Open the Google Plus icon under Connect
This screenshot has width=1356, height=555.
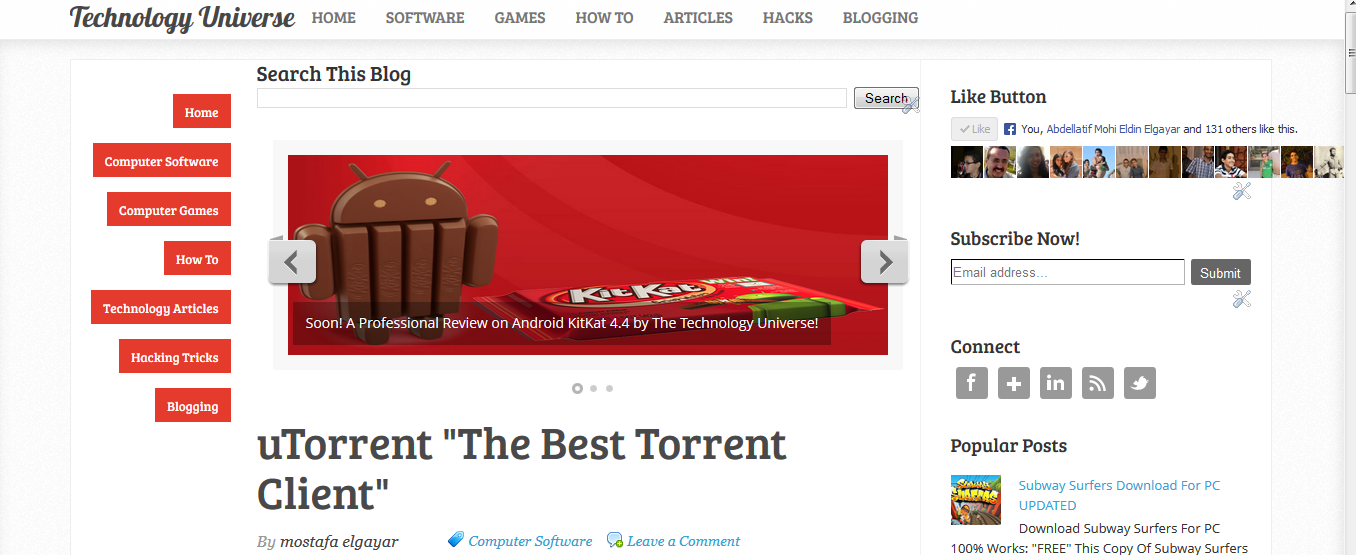pyautogui.click(x=1014, y=383)
